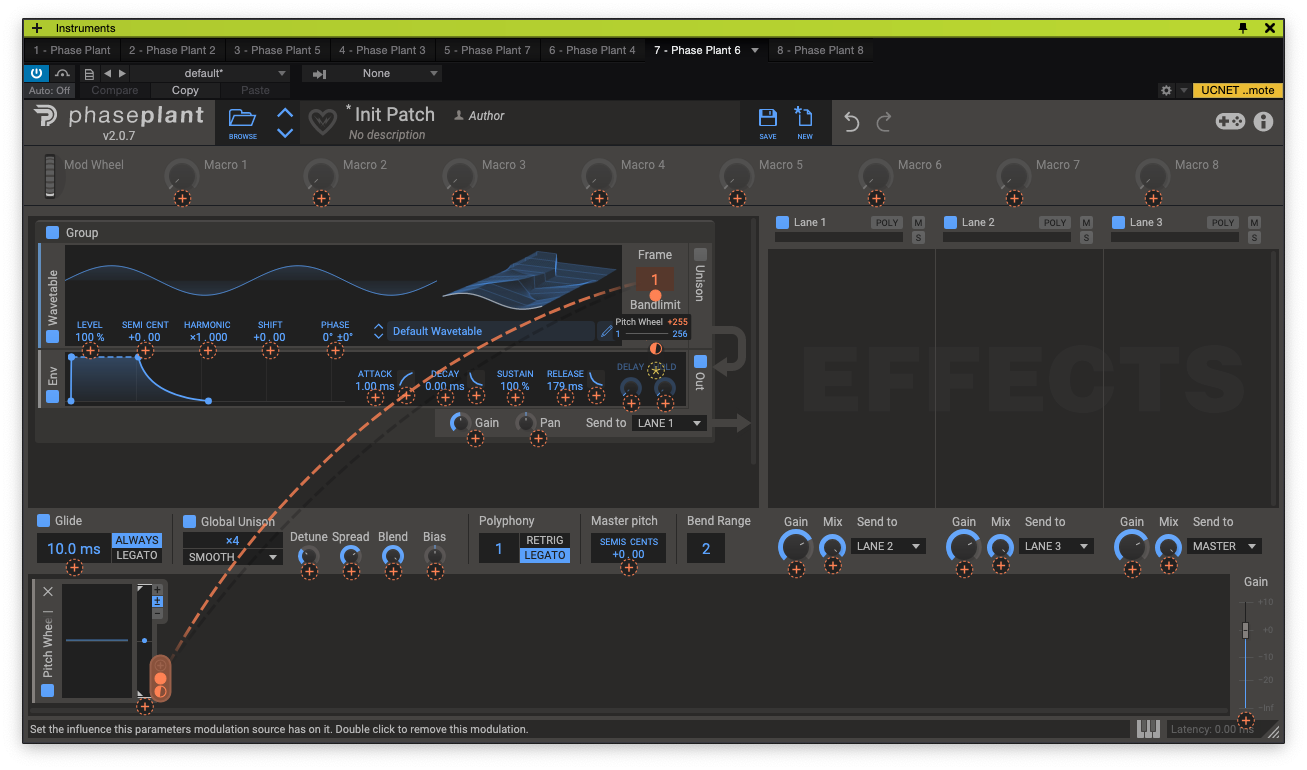The height and width of the screenshot is (770, 1307).
Task: Click the keyboard icon in status bar
Action: pos(1148,729)
